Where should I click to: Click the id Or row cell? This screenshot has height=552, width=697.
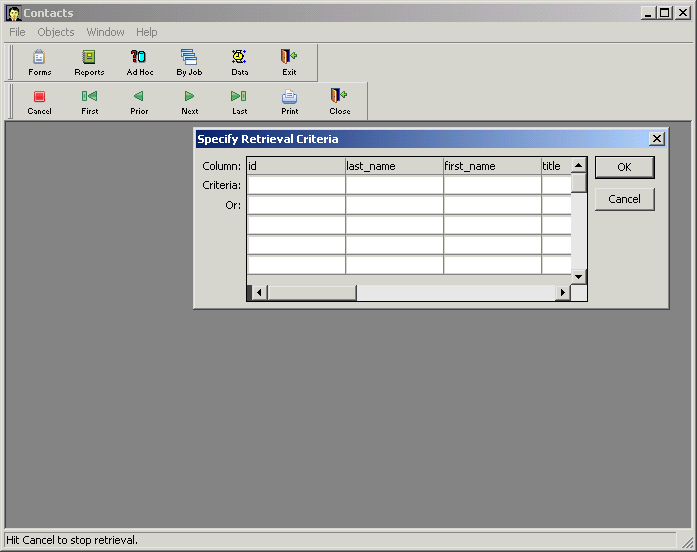296,205
